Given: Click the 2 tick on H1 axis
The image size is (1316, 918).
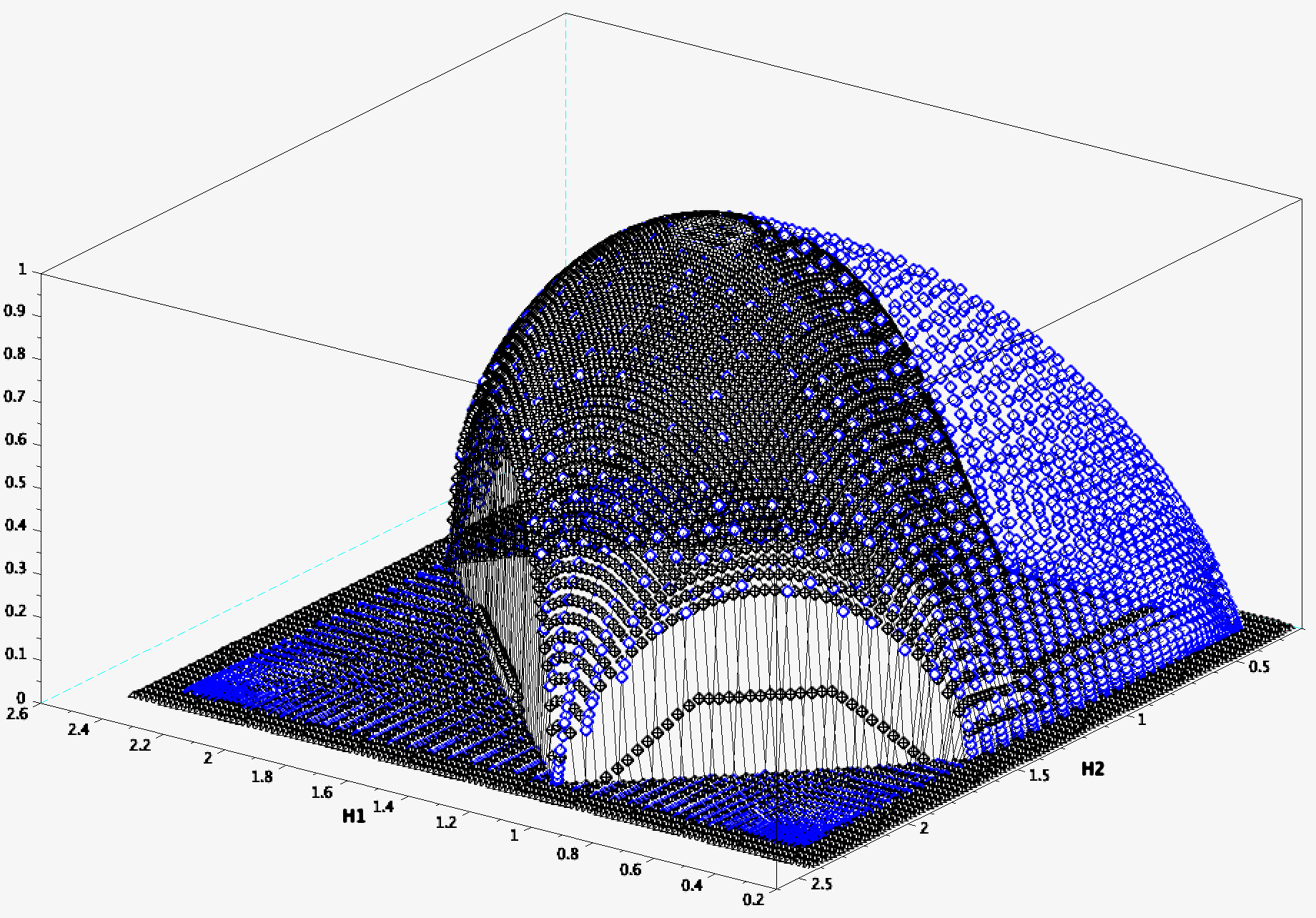Looking at the screenshot, I should pos(208,758).
